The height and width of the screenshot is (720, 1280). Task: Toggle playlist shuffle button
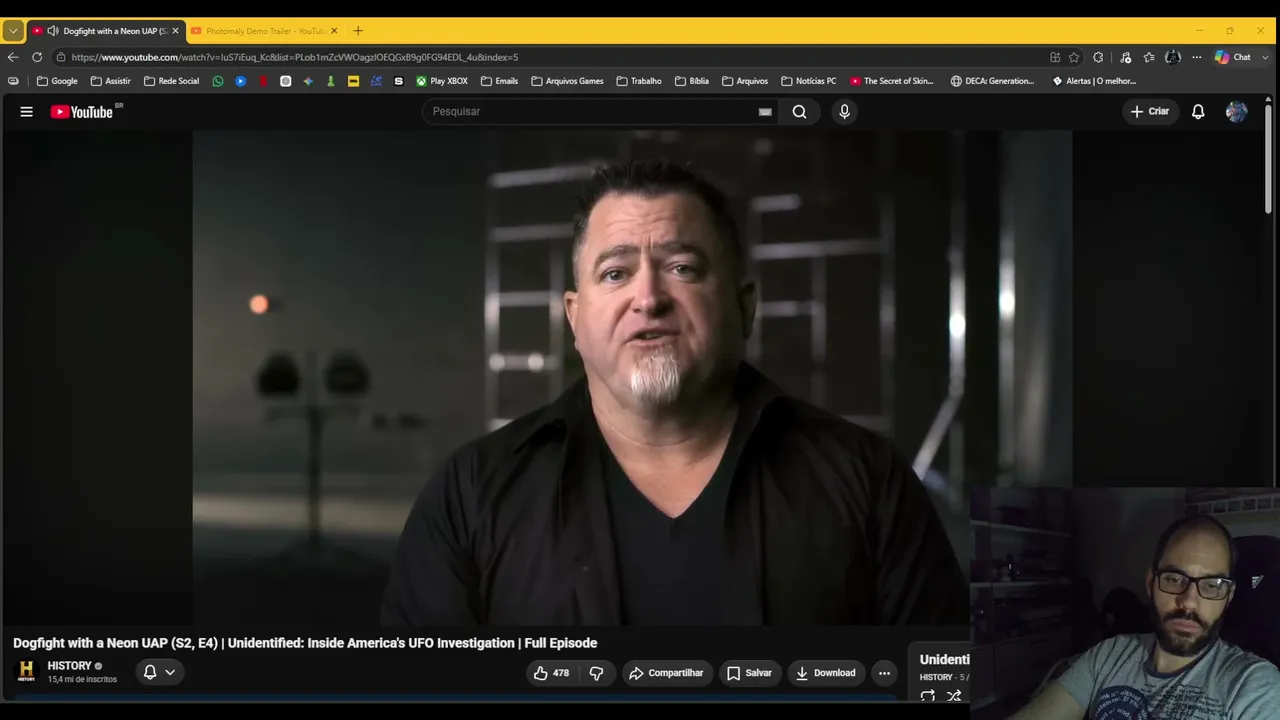(954, 696)
